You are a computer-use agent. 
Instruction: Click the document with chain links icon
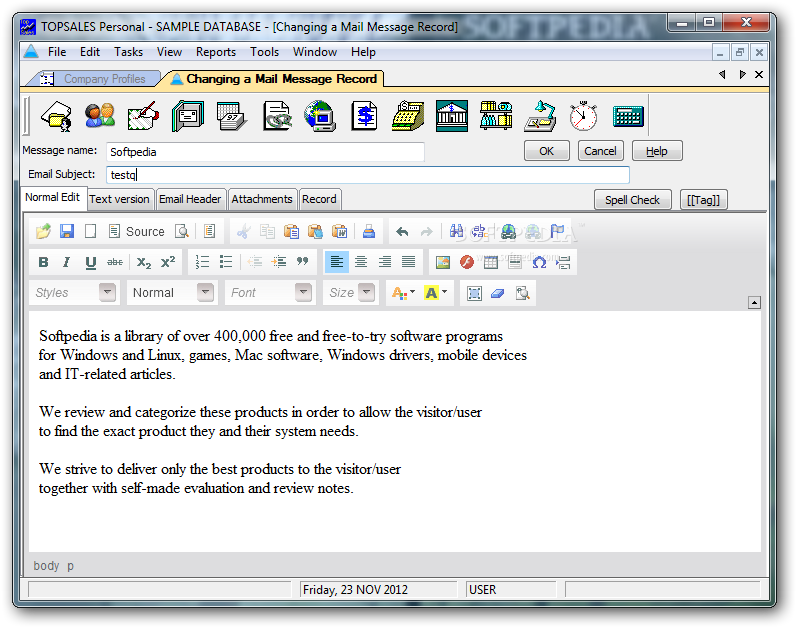click(277, 116)
